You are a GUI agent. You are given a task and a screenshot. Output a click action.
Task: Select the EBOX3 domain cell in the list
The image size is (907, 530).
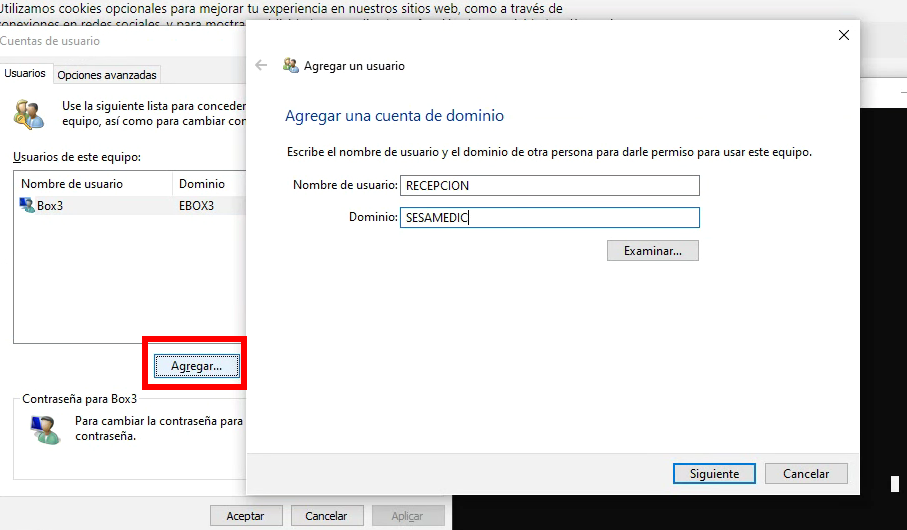[x=197, y=206]
